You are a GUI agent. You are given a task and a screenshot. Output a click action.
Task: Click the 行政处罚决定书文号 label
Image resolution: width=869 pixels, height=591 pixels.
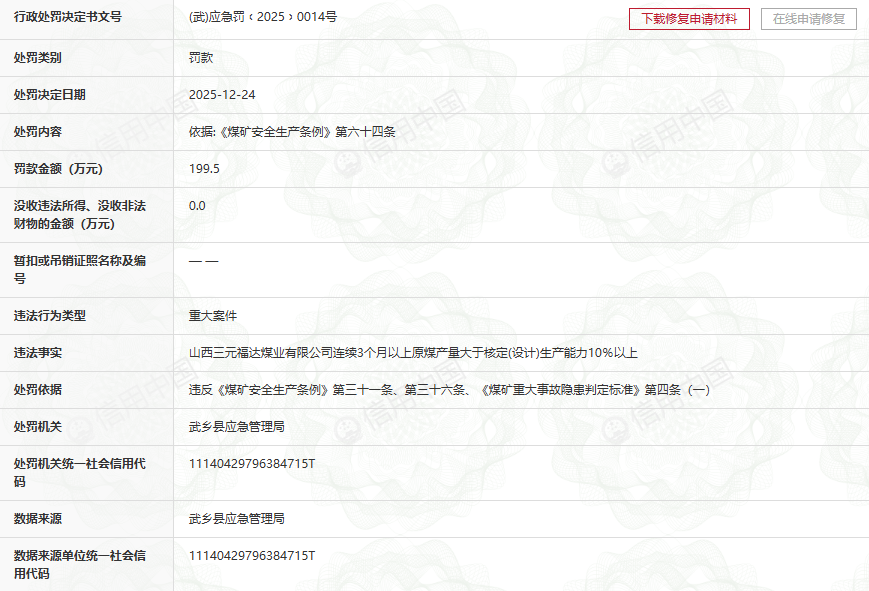tap(68, 17)
